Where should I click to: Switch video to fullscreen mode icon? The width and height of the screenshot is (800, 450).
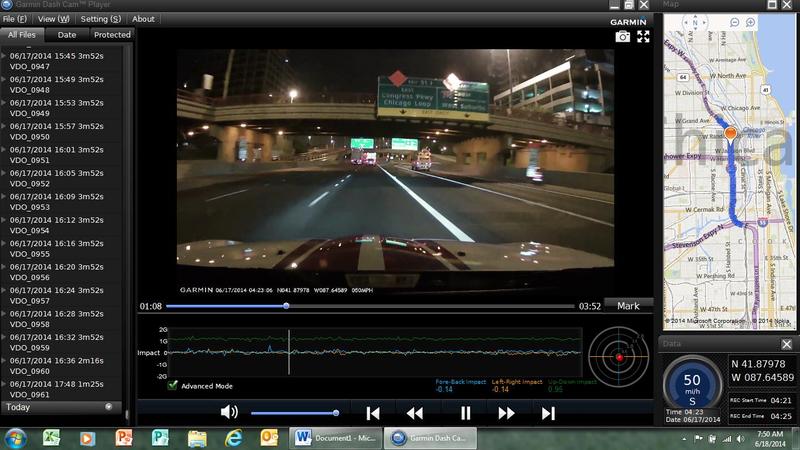click(643, 36)
